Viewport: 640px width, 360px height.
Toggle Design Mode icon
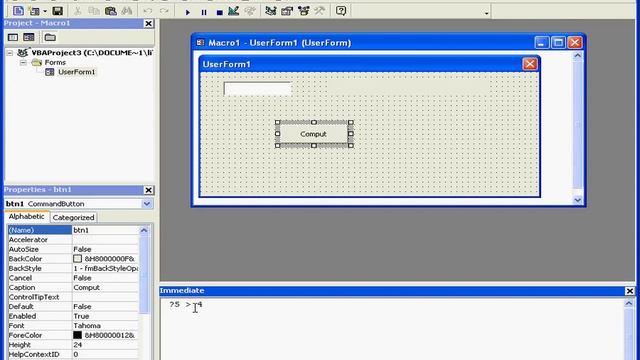coord(233,11)
